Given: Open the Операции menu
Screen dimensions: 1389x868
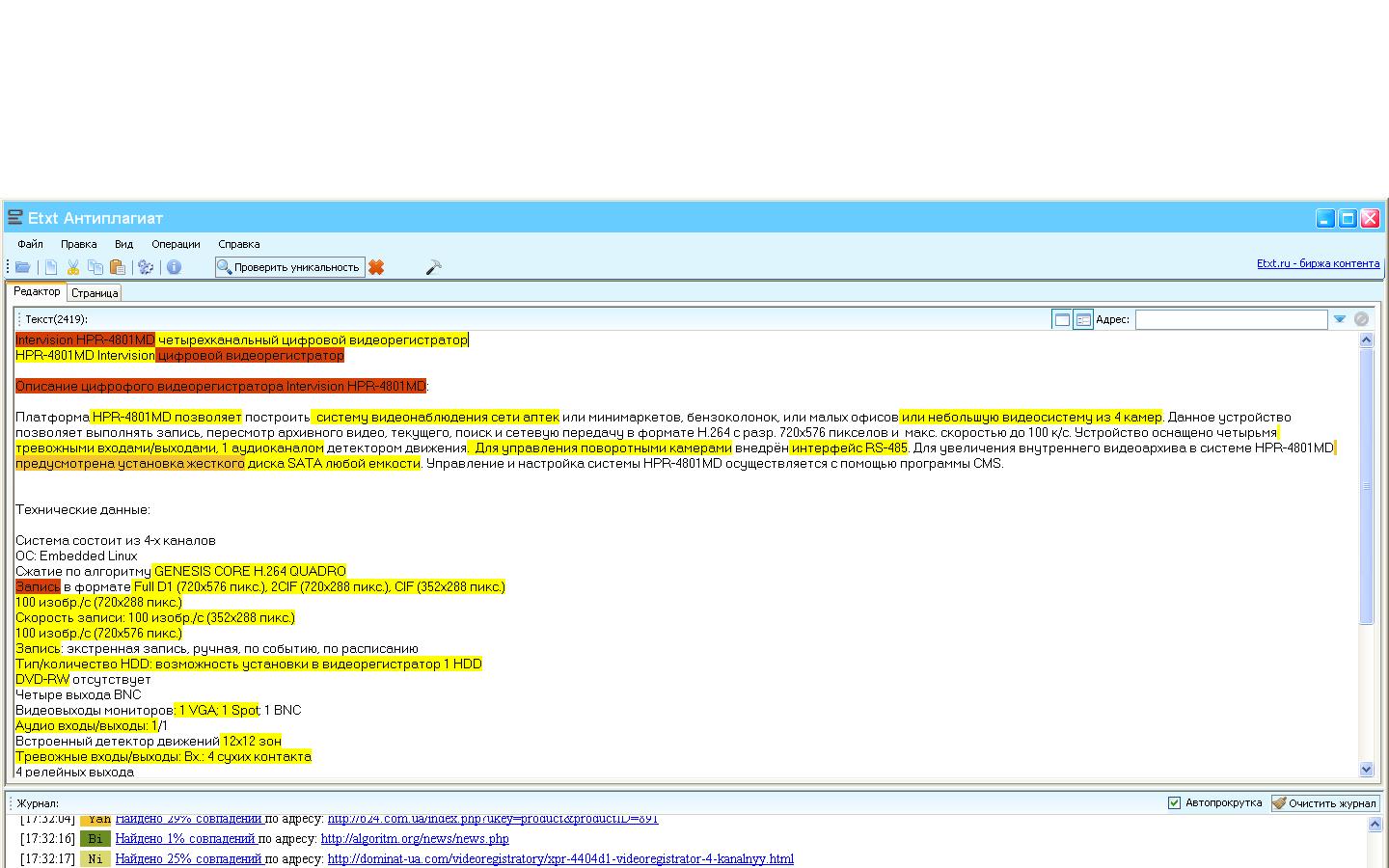Looking at the screenshot, I should point(176,244).
